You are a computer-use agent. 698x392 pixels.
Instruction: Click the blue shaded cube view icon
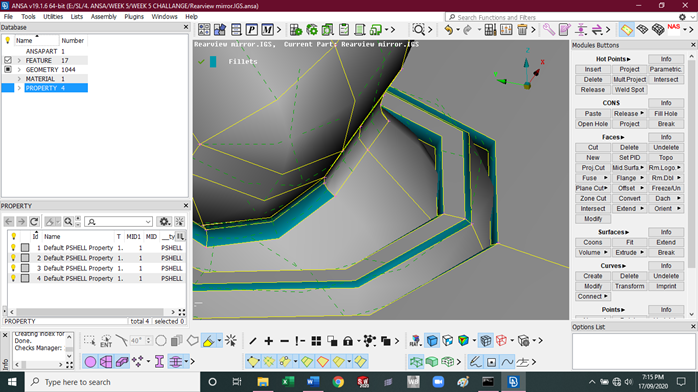pos(432,341)
